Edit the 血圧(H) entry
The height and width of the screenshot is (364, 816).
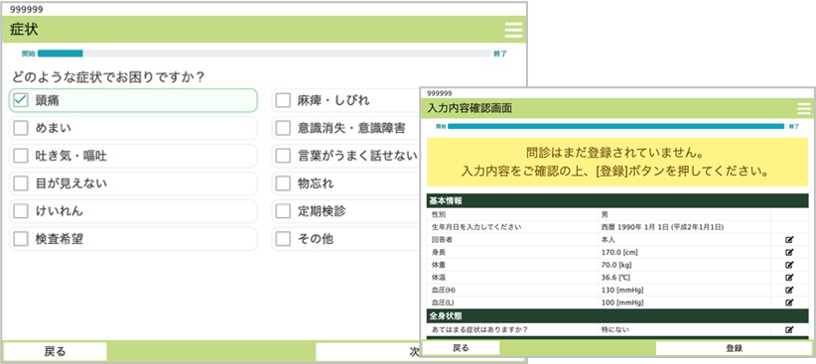pyautogui.click(x=789, y=290)
